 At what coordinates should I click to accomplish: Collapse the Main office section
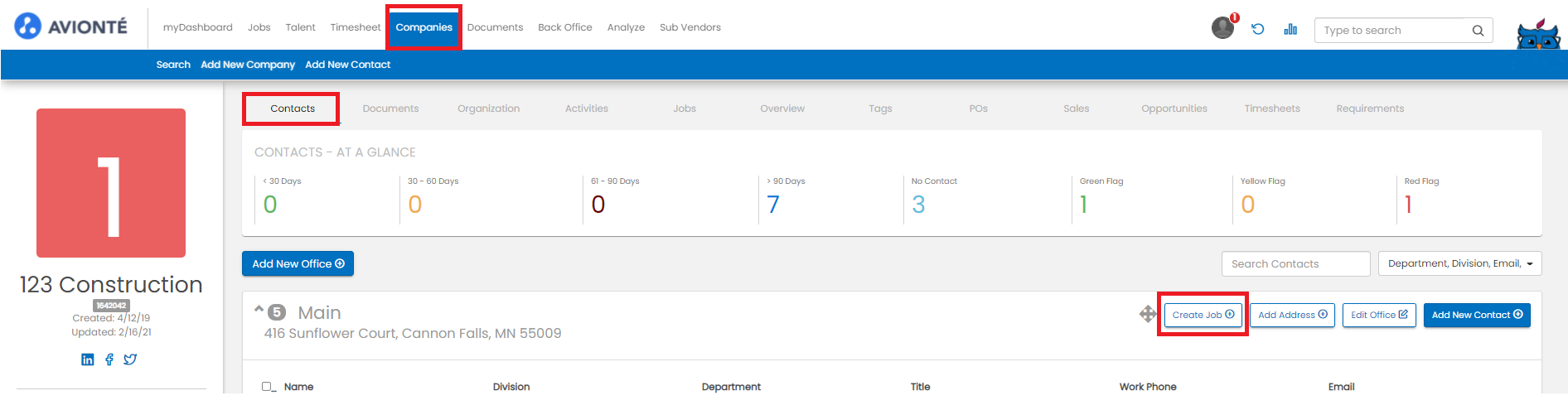(x=259, y=309)
